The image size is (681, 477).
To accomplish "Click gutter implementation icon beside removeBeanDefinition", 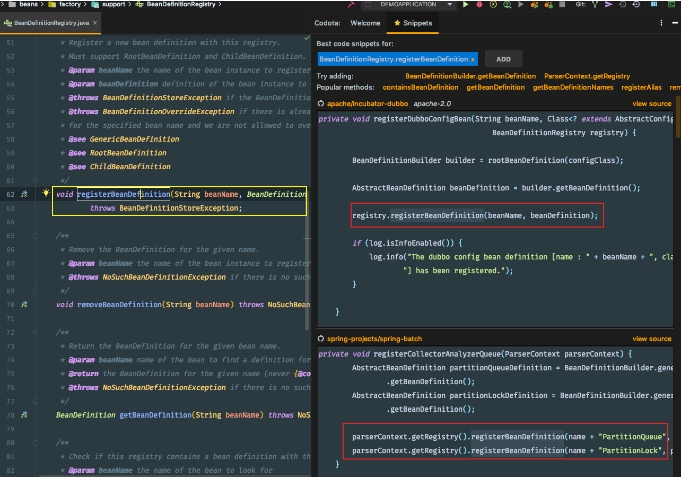I will [24, 305].
